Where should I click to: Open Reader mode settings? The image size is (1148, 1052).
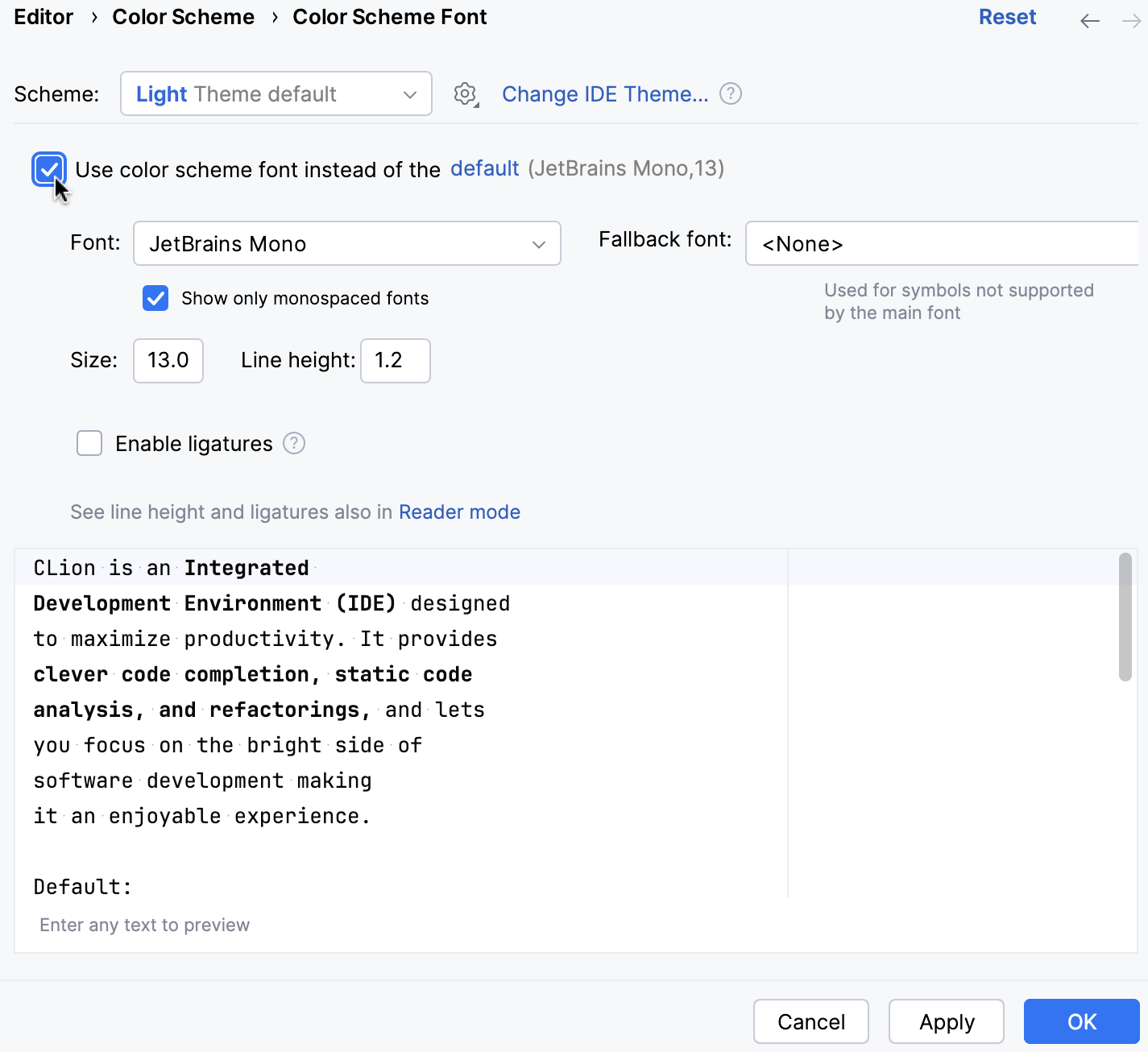click(459, 512)
